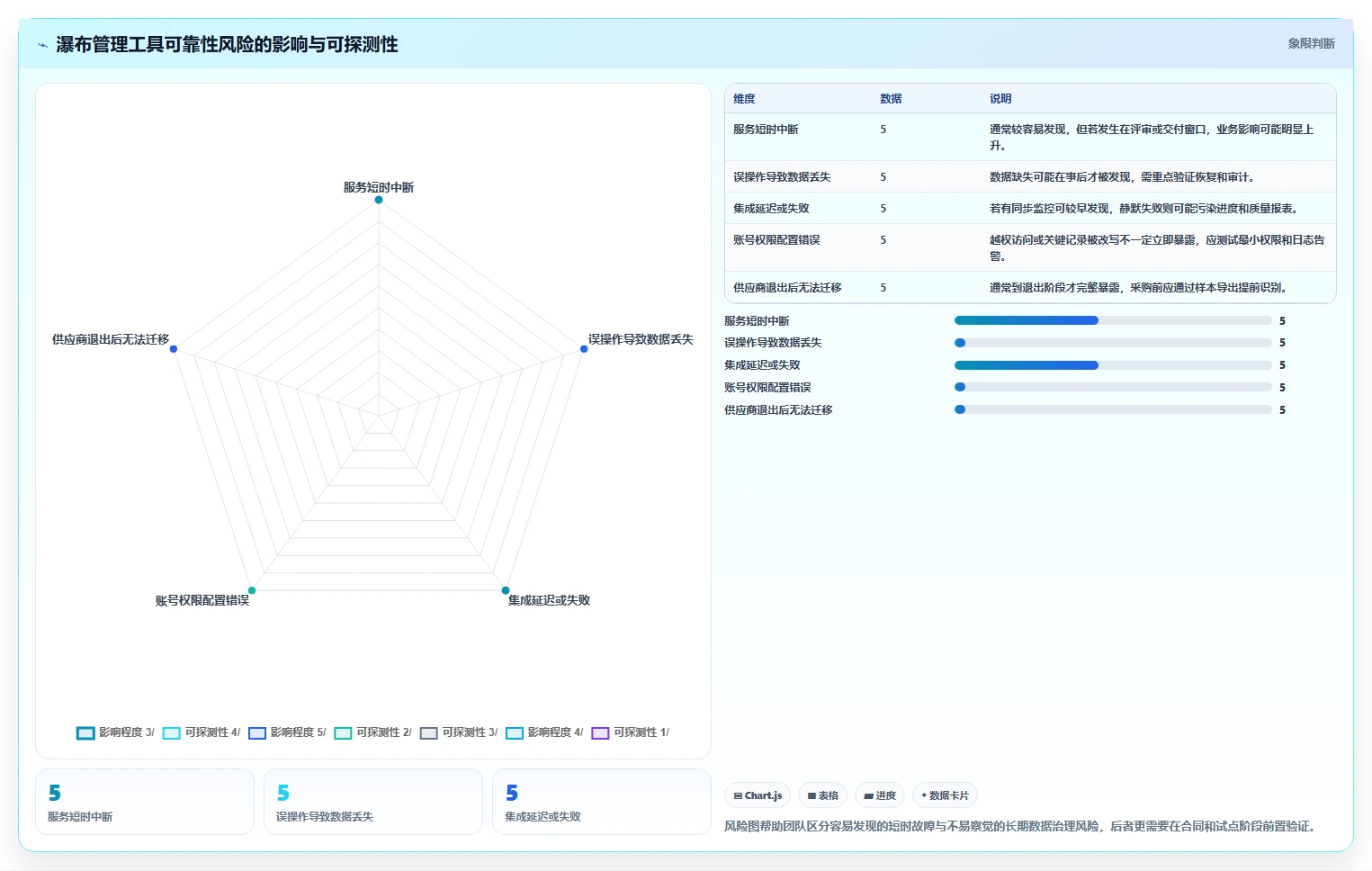Image resolution: width=1372 pixels, height=871 pixels.
Task: Click the 进度 tag chip
Action: tap(880, 795)
